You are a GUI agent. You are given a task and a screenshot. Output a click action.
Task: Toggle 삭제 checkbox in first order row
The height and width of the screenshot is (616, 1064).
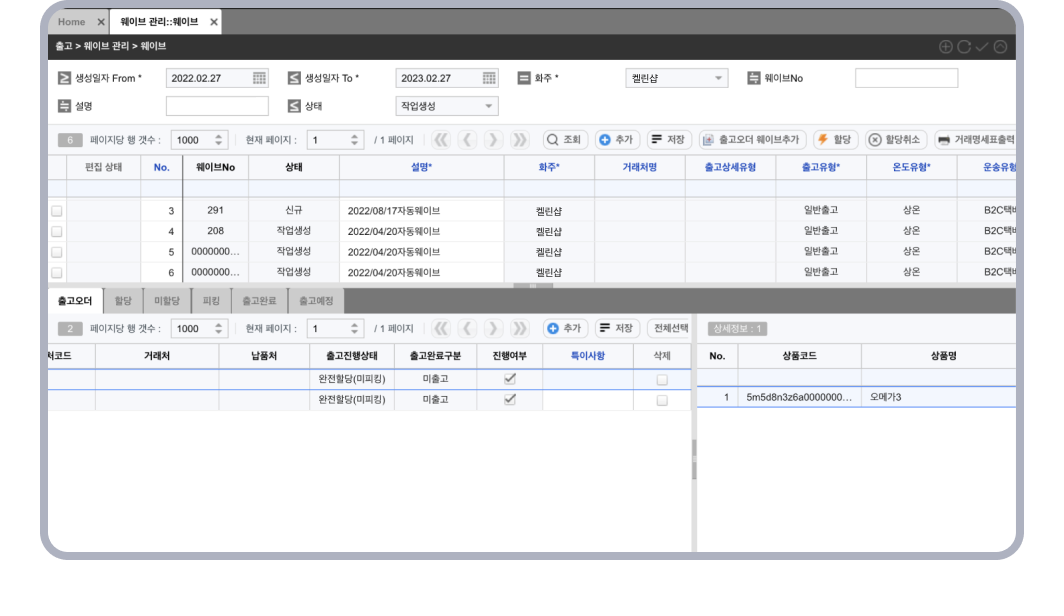pyautogui.click(x=661, y=379)
